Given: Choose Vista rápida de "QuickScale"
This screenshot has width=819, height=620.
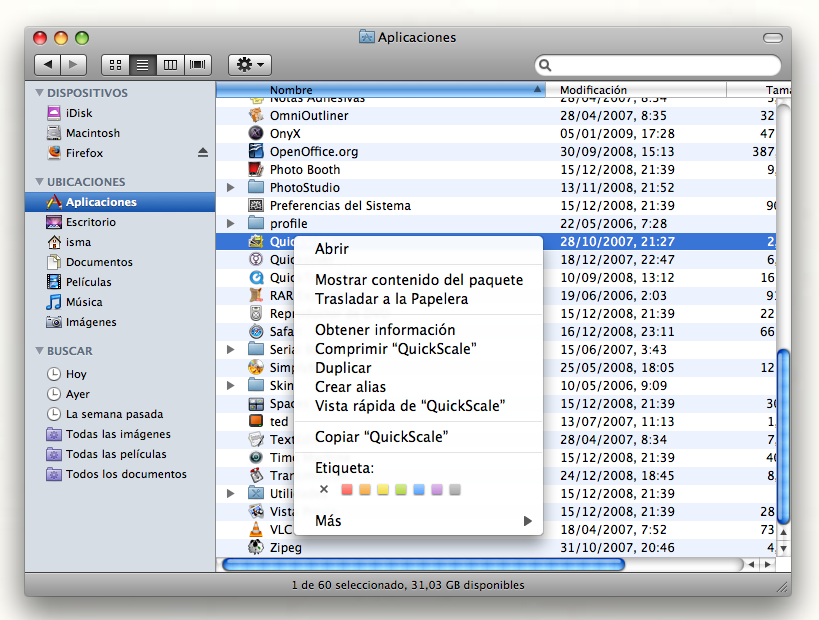Looking at the screenshot, I should (x=418, y=406).
